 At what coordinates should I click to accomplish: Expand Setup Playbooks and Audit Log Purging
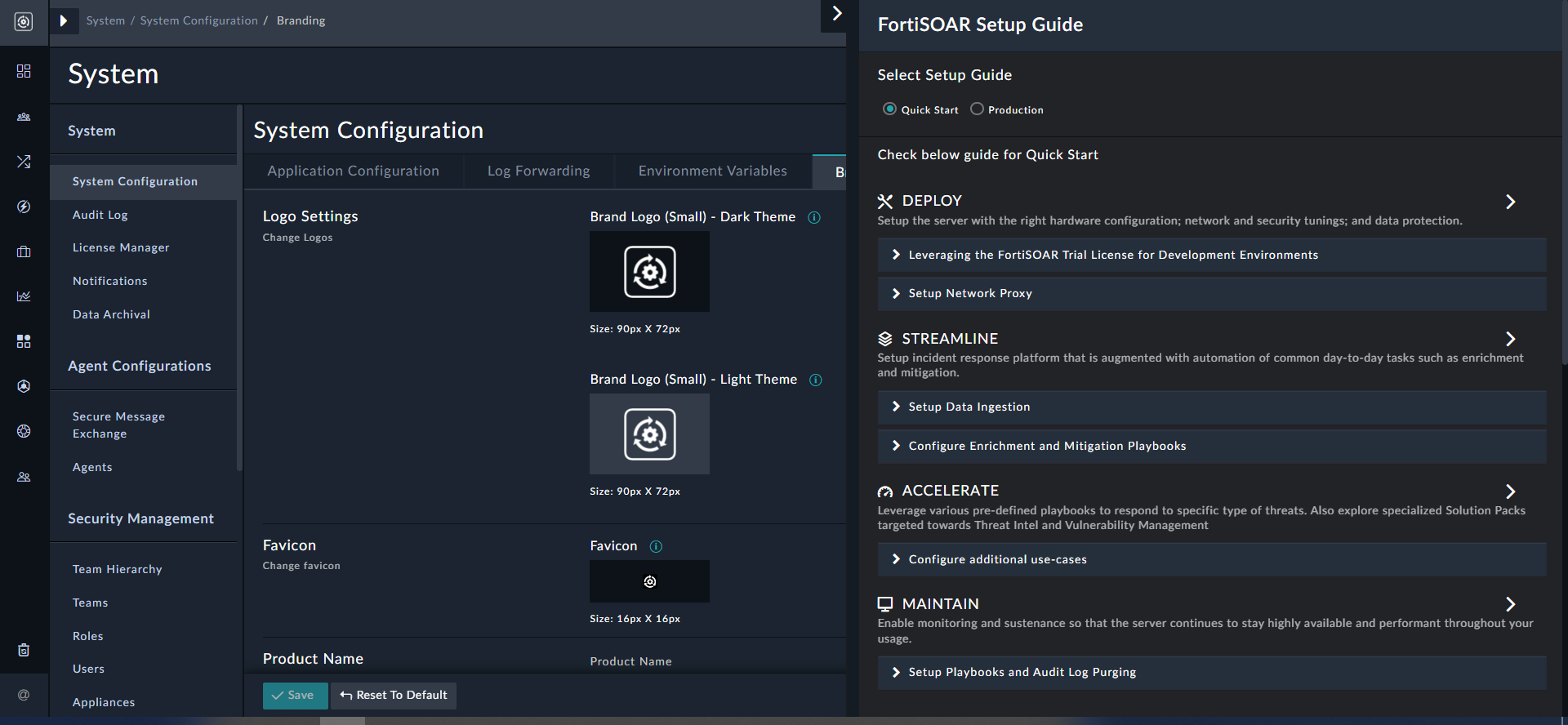pyautogui.click(x=1212, y=672)
